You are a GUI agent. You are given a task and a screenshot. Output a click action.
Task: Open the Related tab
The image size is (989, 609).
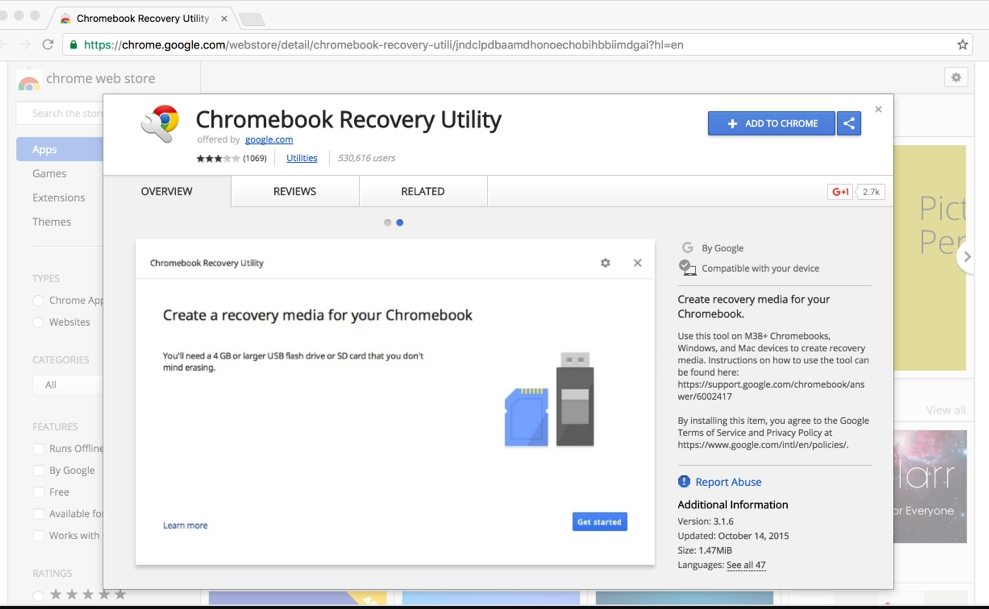(423, 191)
